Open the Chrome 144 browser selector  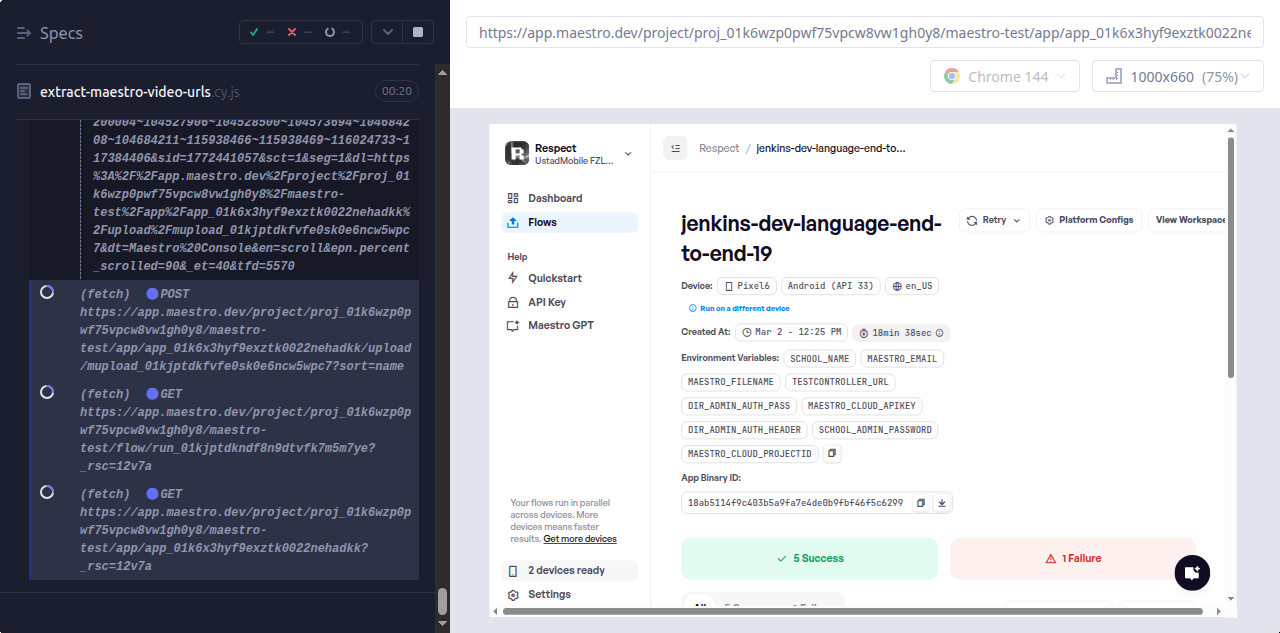point(1004,77)
